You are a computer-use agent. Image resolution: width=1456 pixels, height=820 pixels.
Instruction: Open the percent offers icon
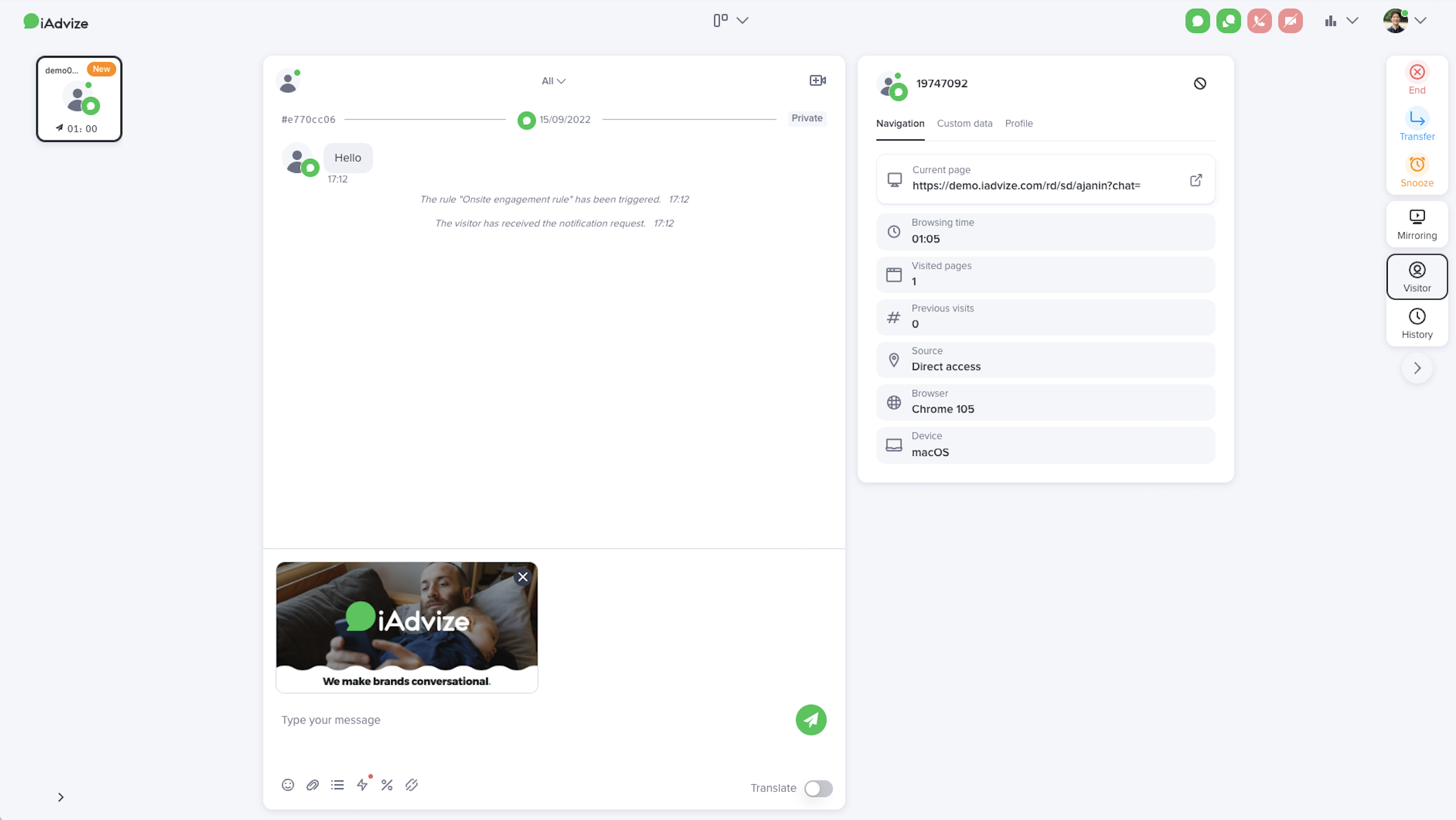(x=387, y=785)
